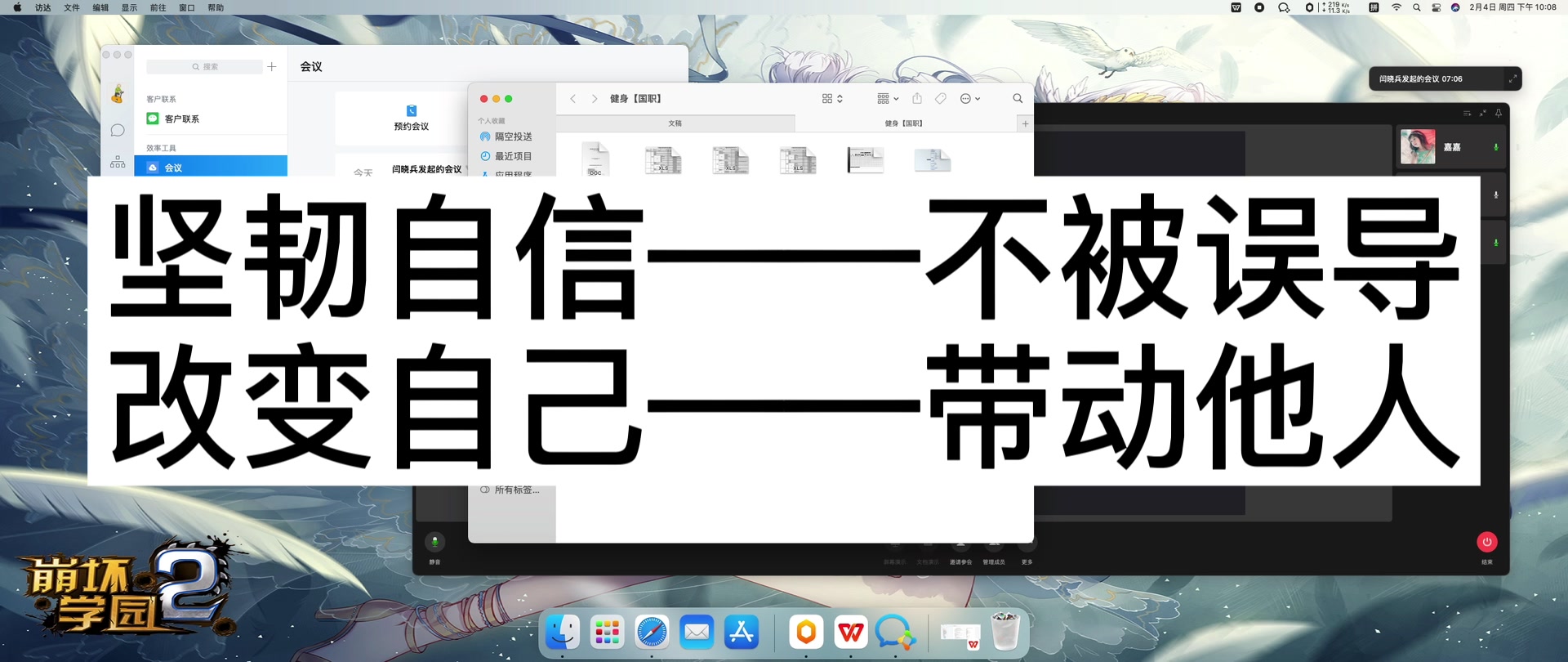Viewport: 1568px width, 662px height.
Task: Open WPS Office from the Dock
Action: click(x=851, y=633)
